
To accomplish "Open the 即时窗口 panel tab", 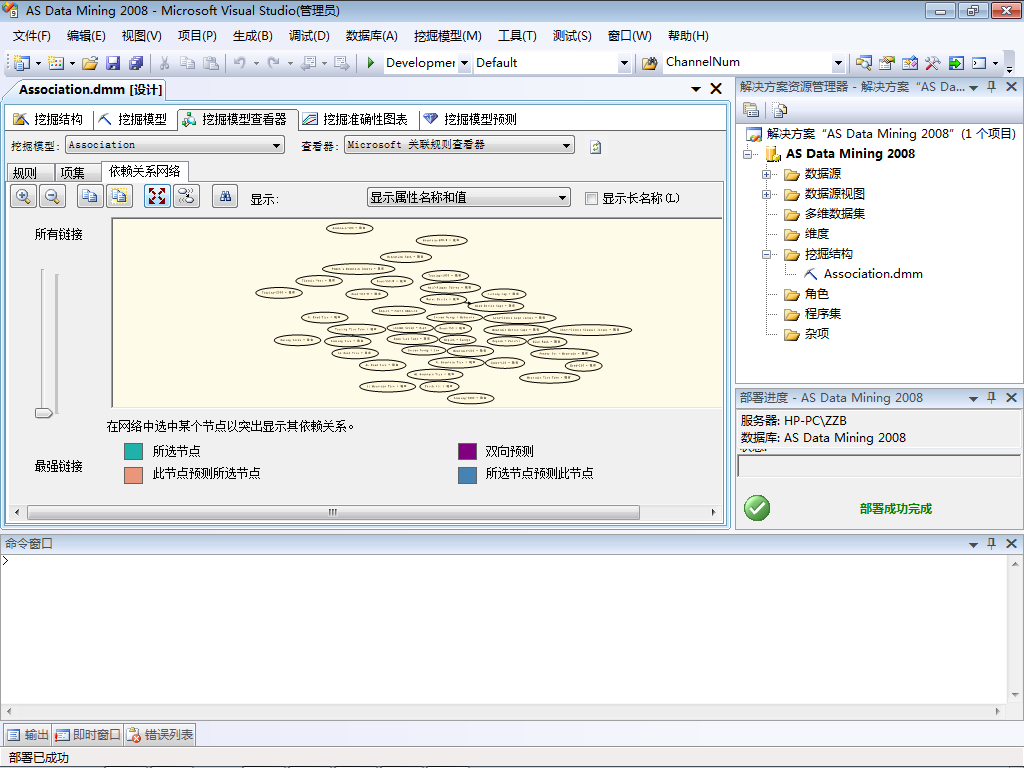I will click(x=88, y=735).
